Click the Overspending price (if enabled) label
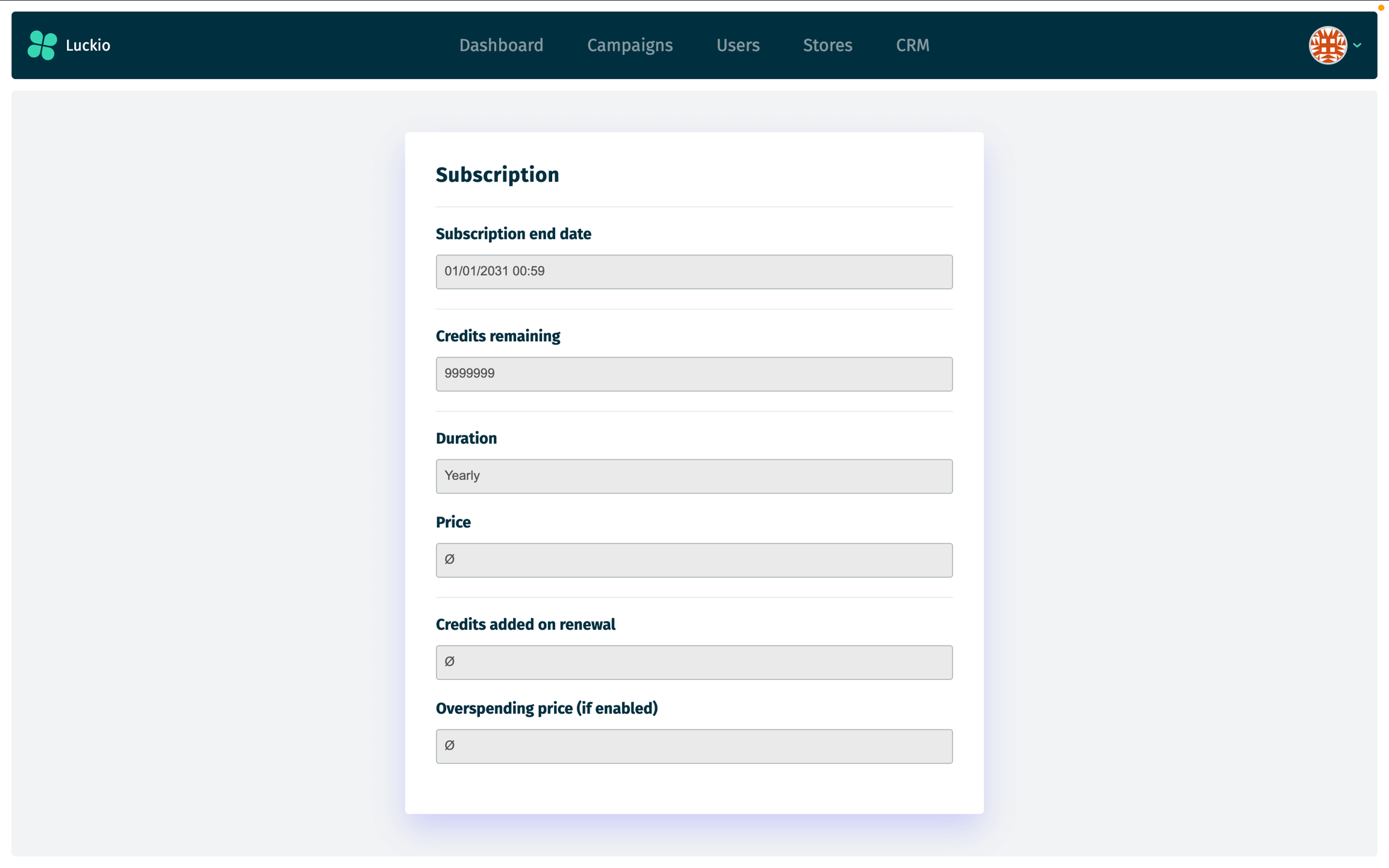This screenshot has width=1389, height=868. pyautogui.click(x=546, y=708)
